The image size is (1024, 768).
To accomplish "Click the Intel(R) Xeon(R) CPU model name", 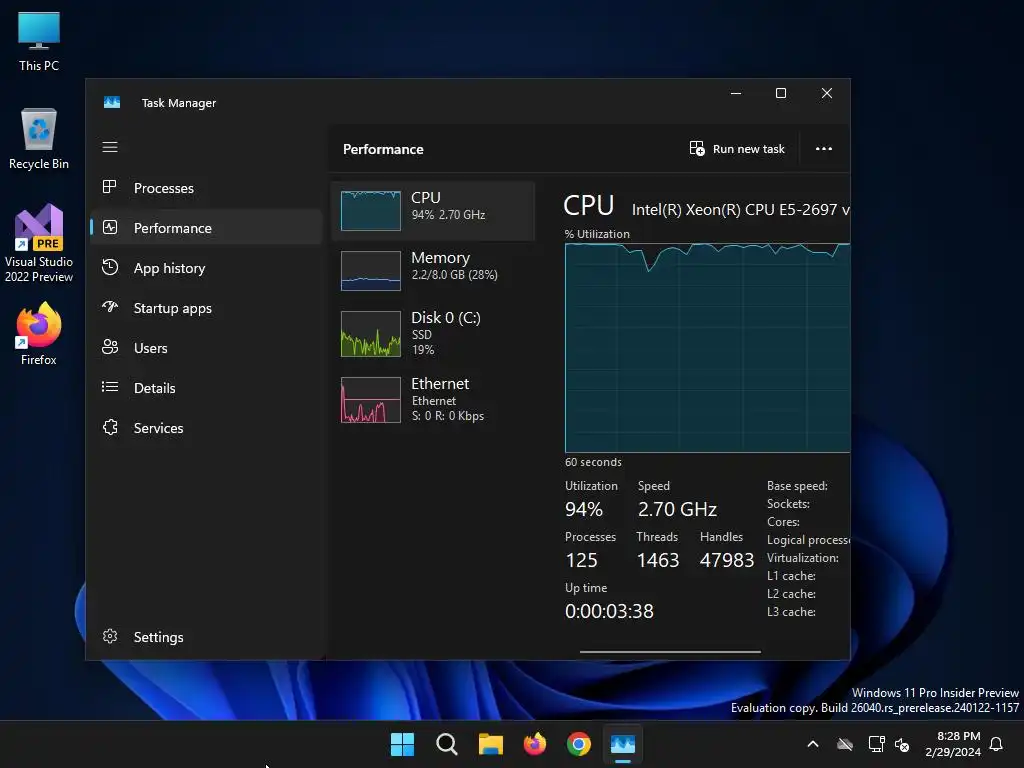I will coord(741,210).
